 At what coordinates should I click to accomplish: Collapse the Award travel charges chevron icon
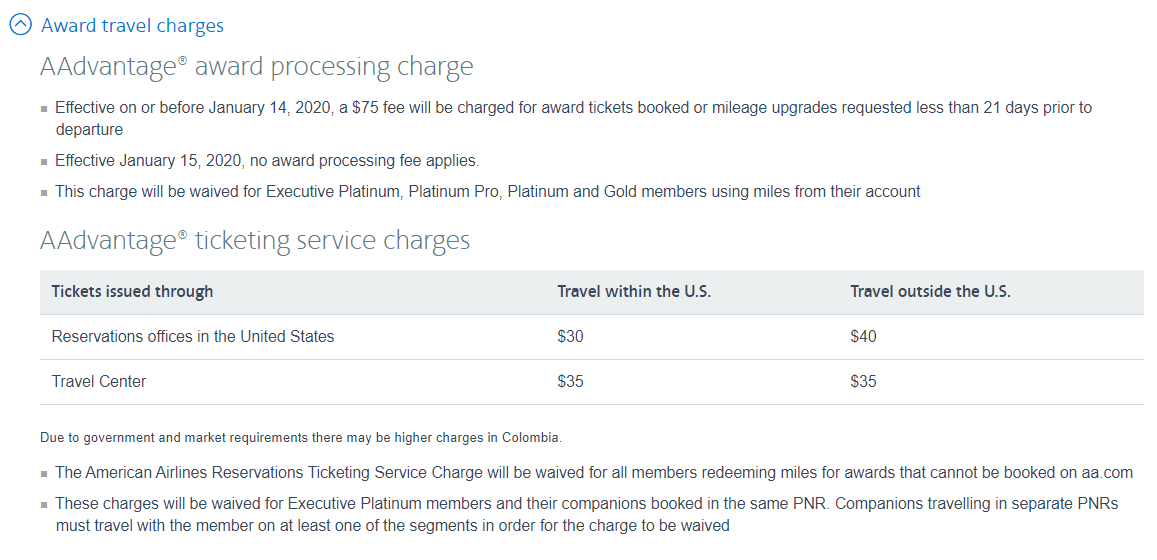[21, 26]
